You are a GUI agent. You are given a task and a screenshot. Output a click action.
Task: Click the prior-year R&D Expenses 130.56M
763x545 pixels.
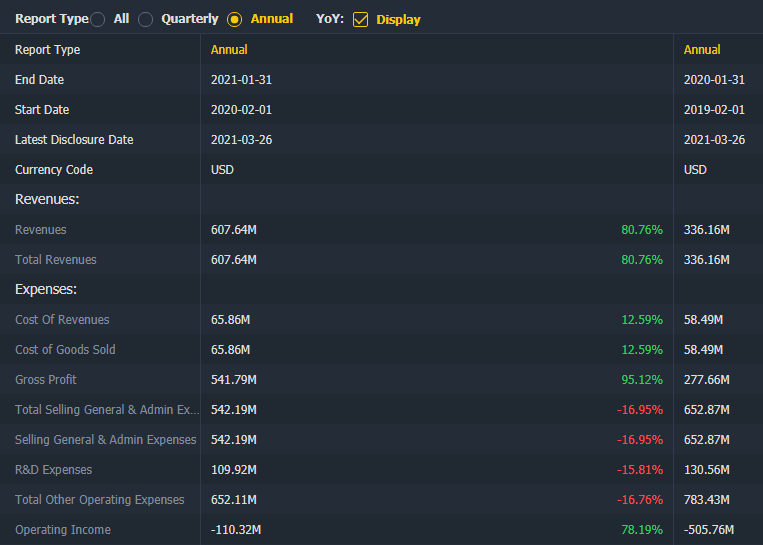[x=707, y=470]
